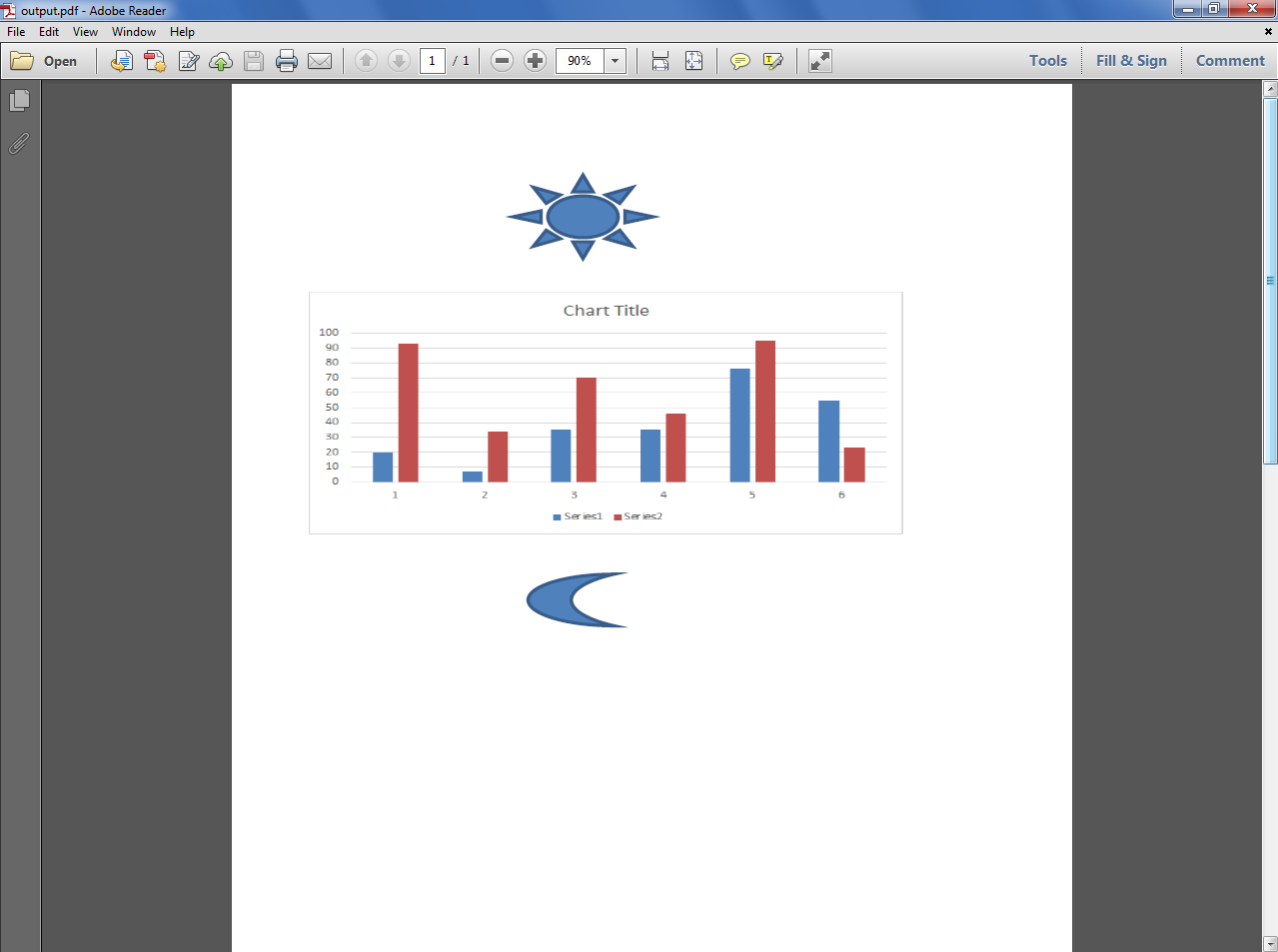This screenshot has height=952, width=1278.
Task: Open the Help menu
Action: [182, 32]
